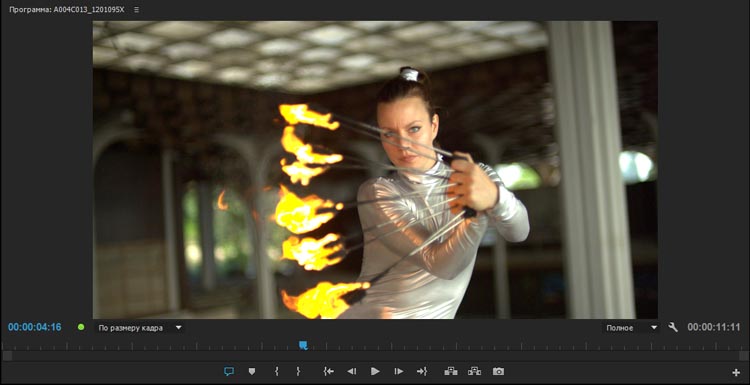
Task: Click the zoom scrollbar right handle
Action: (x=743, y=356)
